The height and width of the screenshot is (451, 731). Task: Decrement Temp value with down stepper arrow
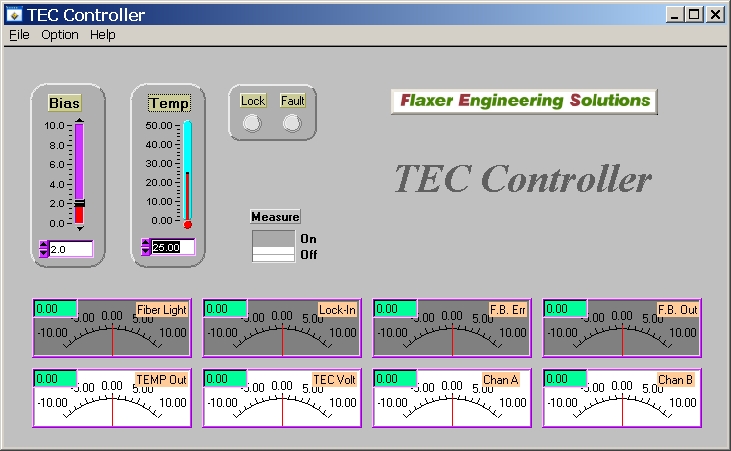[146, 251]
